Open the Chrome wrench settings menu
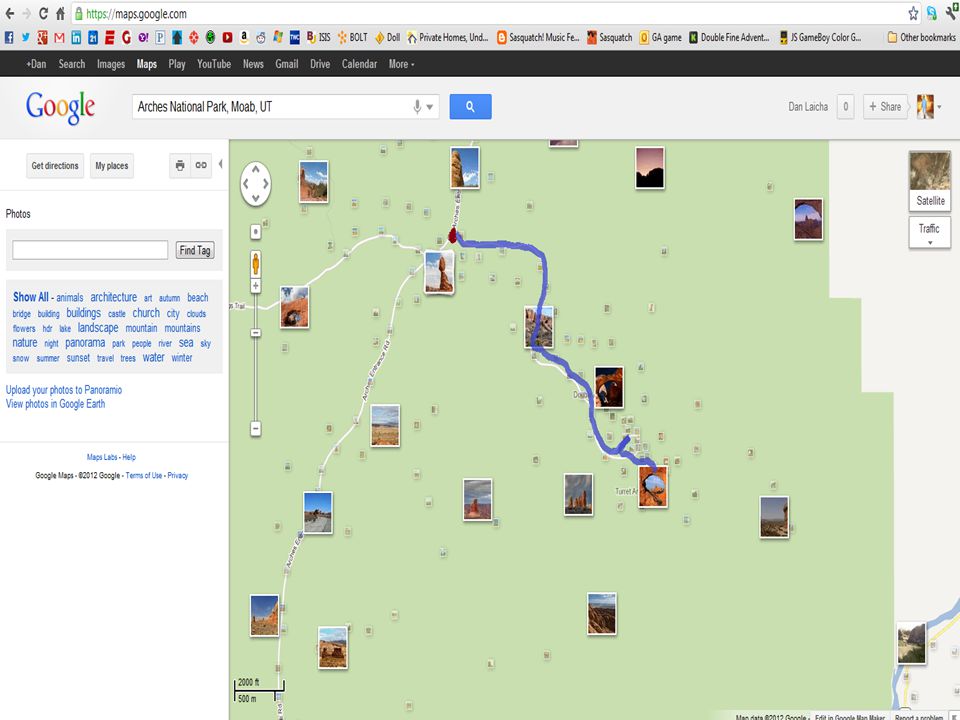 pos(952,13)
